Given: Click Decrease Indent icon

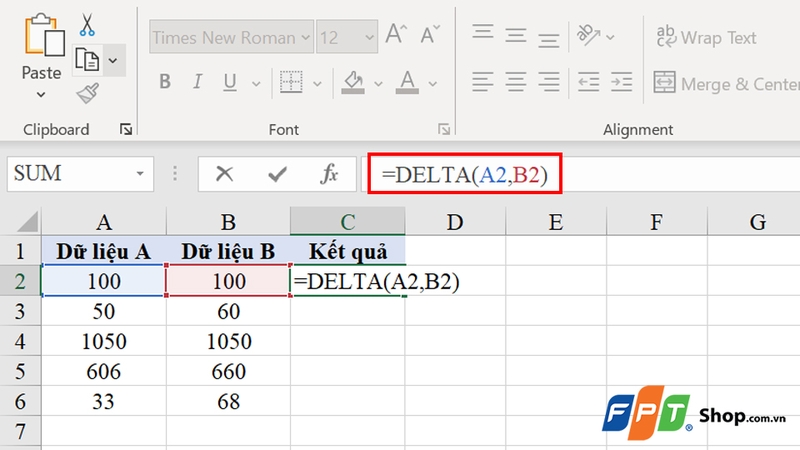Looking at the screenshot, I should coord(588,82).
